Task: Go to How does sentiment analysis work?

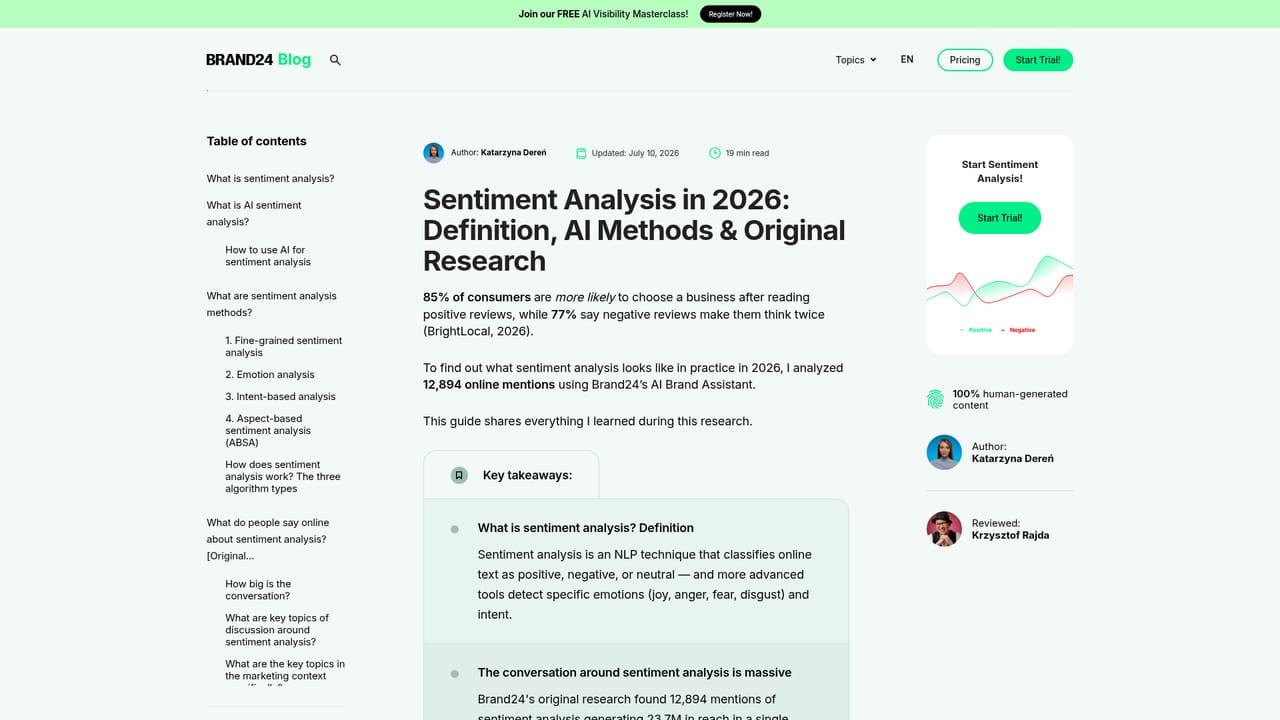Action: pyautogui.click(x=283, y=477)
